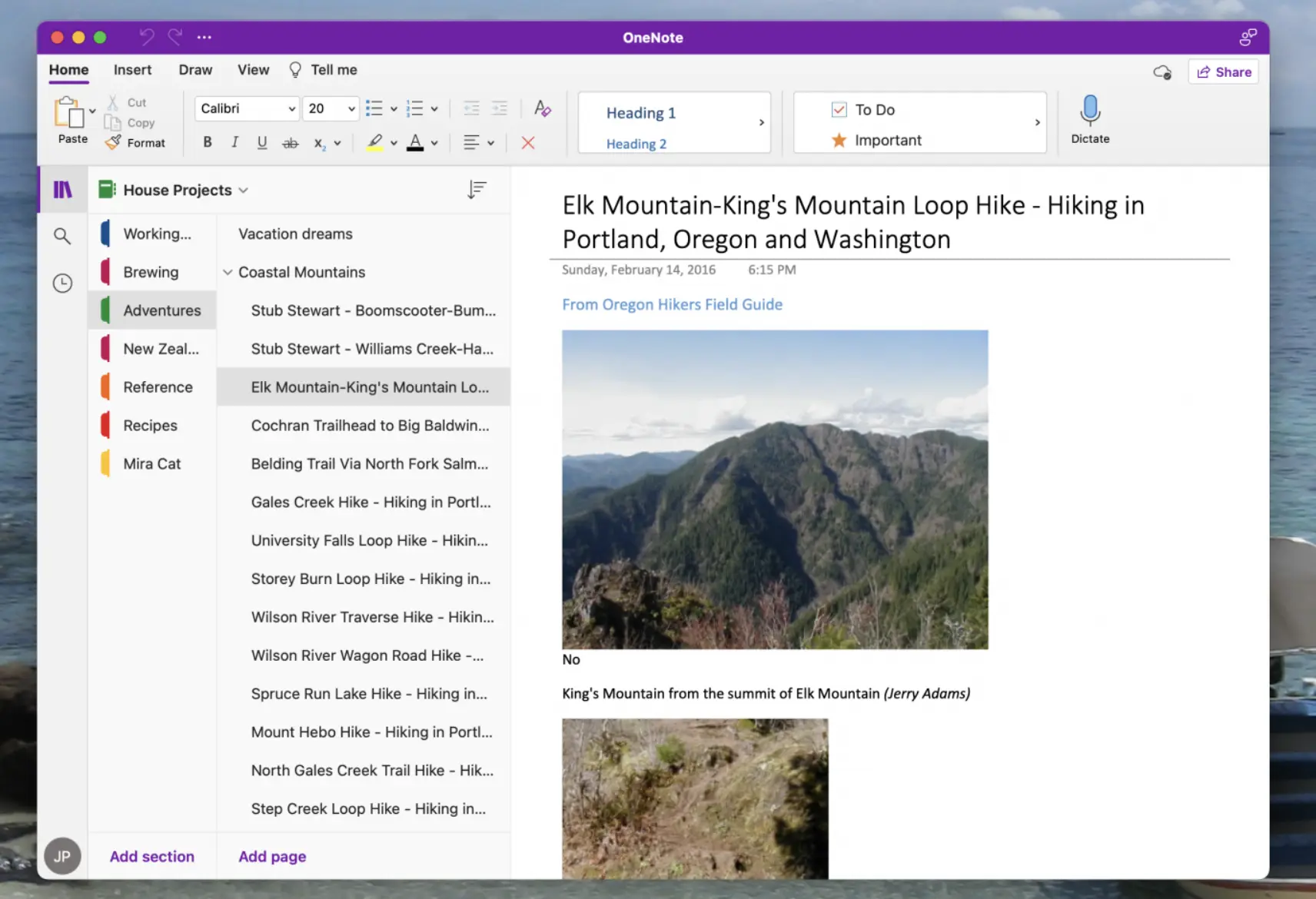
Task: Toggle subscript formatting
Action: pos(319,143)
